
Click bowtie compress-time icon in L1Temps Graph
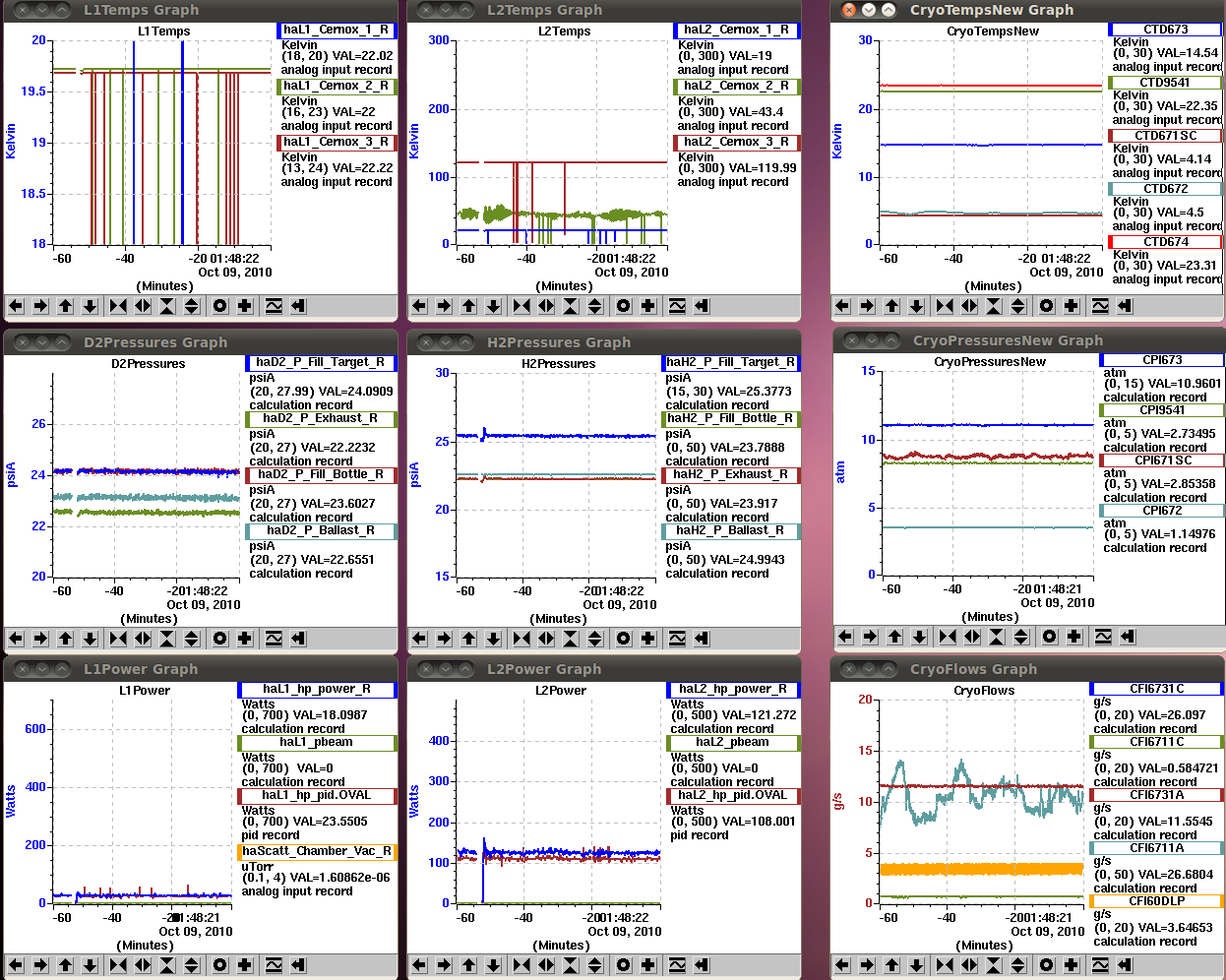pyautogui.click(x=119, y=306)
